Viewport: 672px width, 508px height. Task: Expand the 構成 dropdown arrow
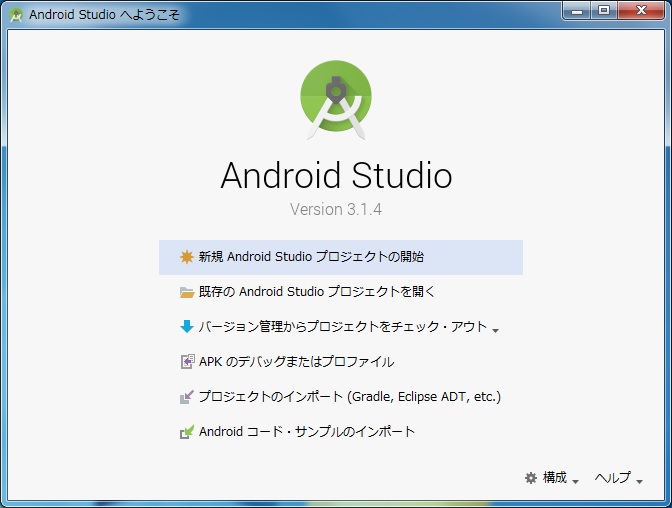coord(575,481)
